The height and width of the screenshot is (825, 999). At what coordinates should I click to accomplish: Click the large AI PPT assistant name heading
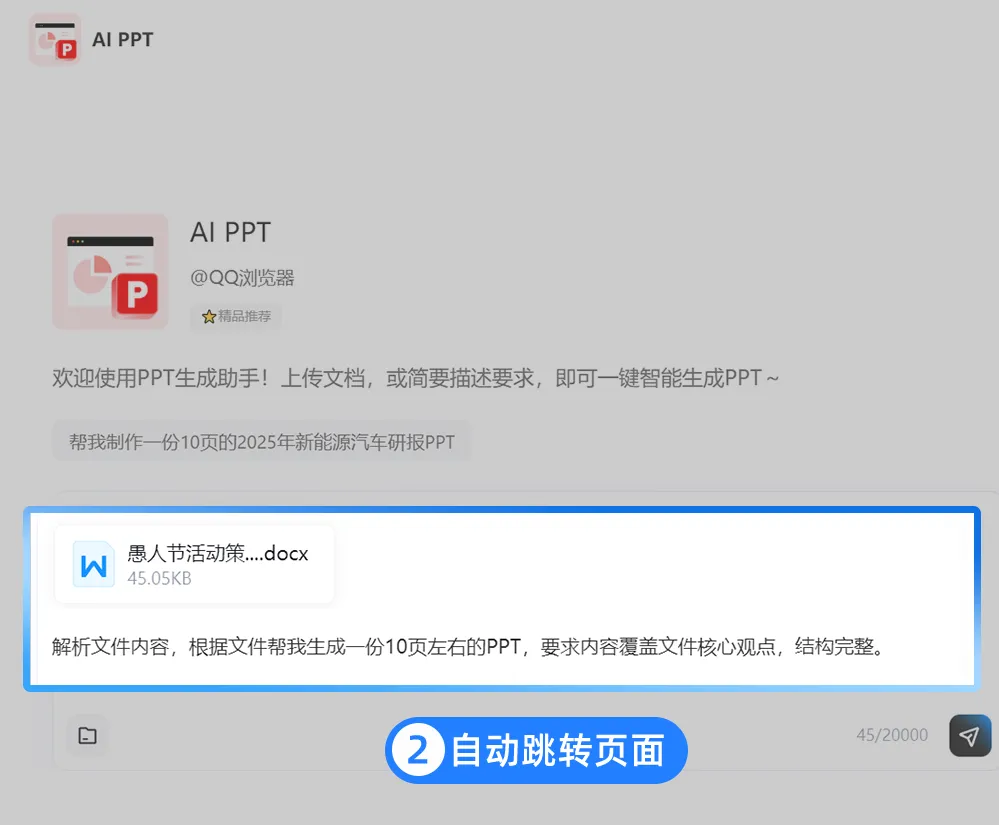coord(231,233)
